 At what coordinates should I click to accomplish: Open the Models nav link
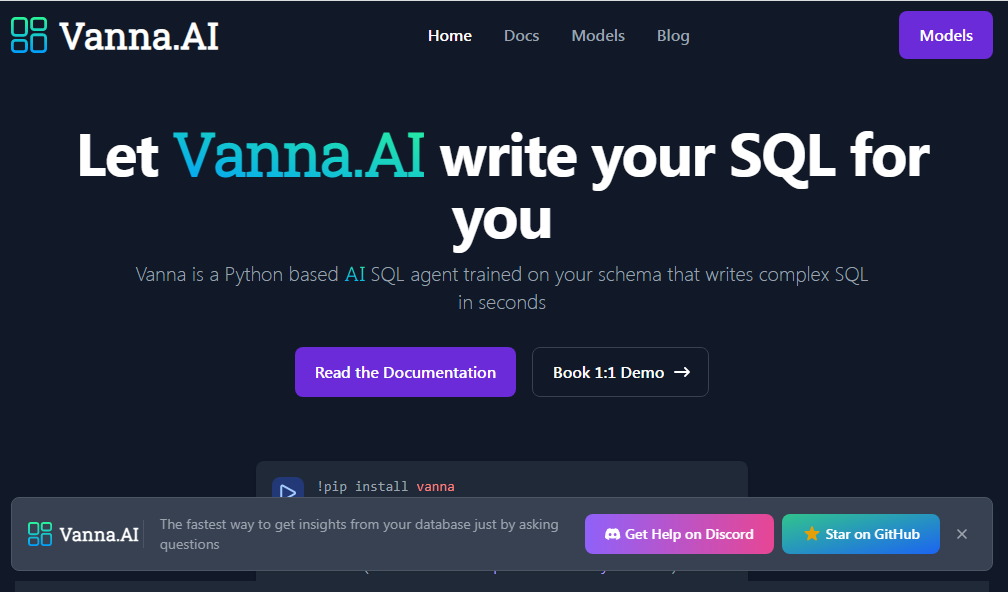pyautogui.click(x=598, y=36)
